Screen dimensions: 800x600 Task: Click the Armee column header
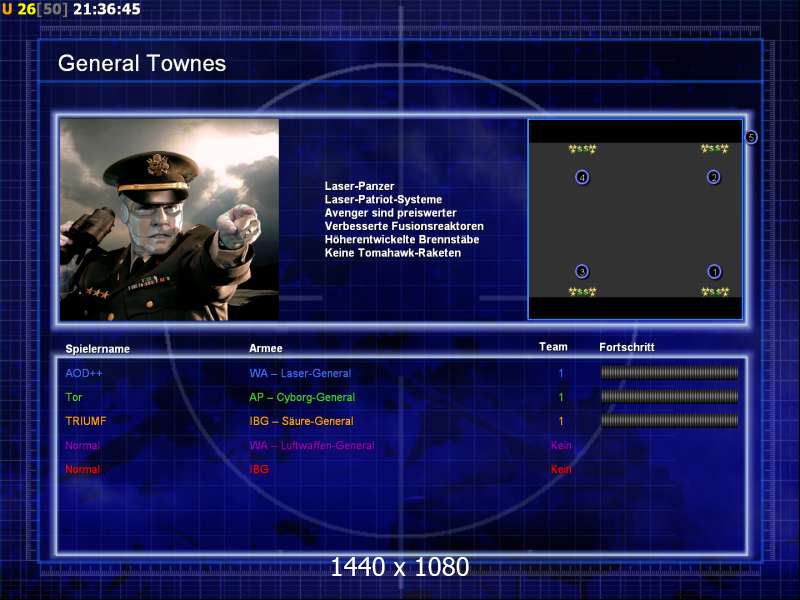pos(266,348)
